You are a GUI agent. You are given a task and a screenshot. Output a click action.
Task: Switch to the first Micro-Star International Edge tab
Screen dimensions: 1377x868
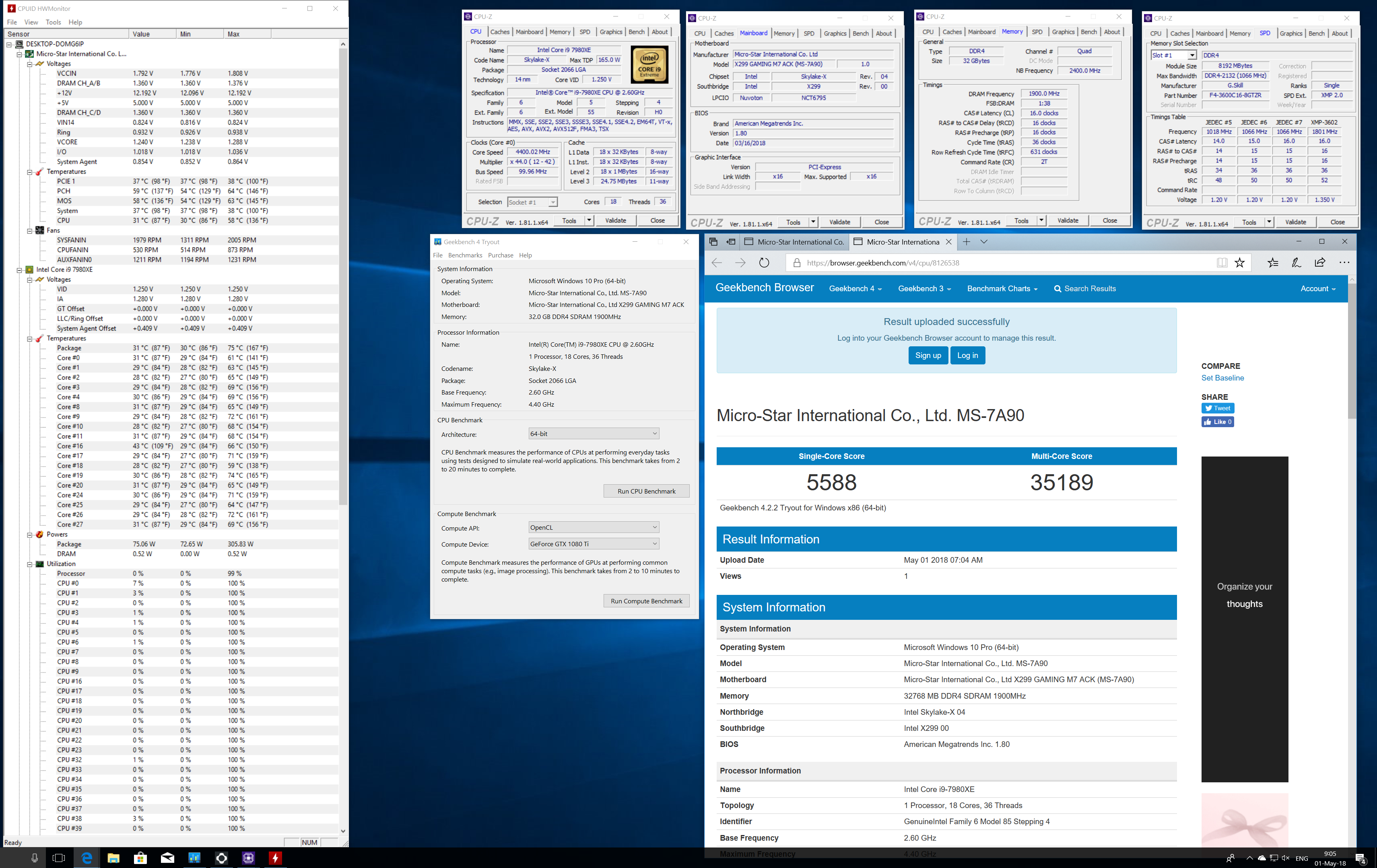794,242
